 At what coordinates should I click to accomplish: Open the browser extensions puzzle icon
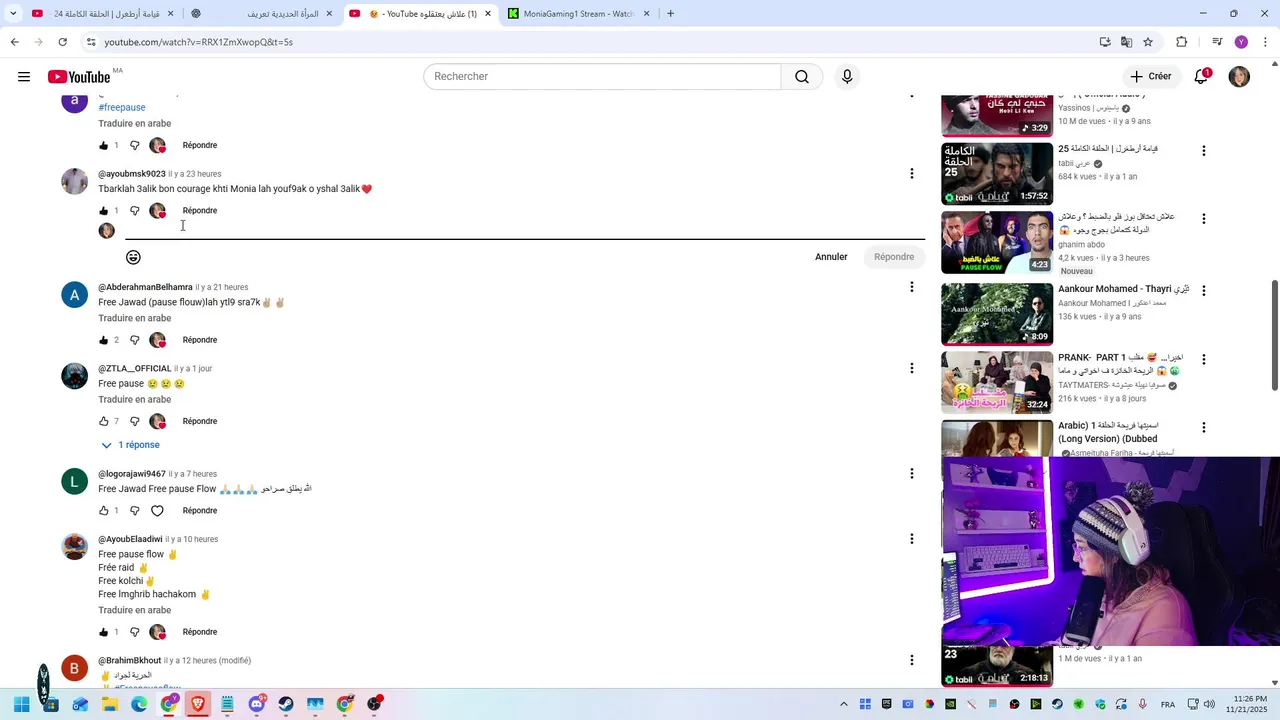pos(1182,42)
